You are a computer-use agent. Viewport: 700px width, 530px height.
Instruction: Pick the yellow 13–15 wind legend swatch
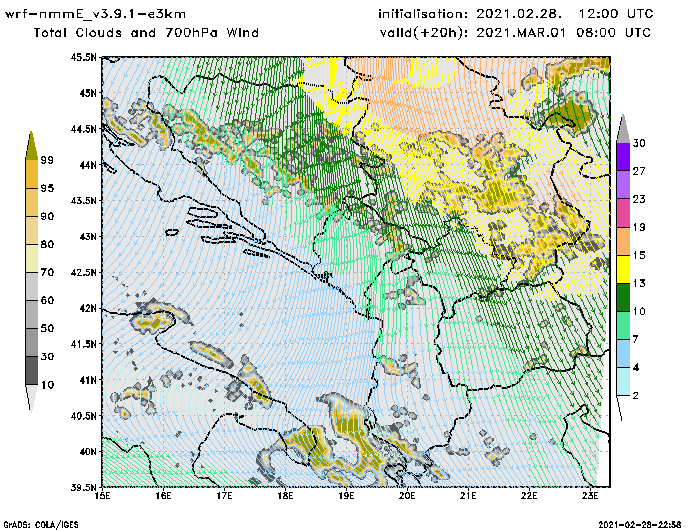(622, 270)
